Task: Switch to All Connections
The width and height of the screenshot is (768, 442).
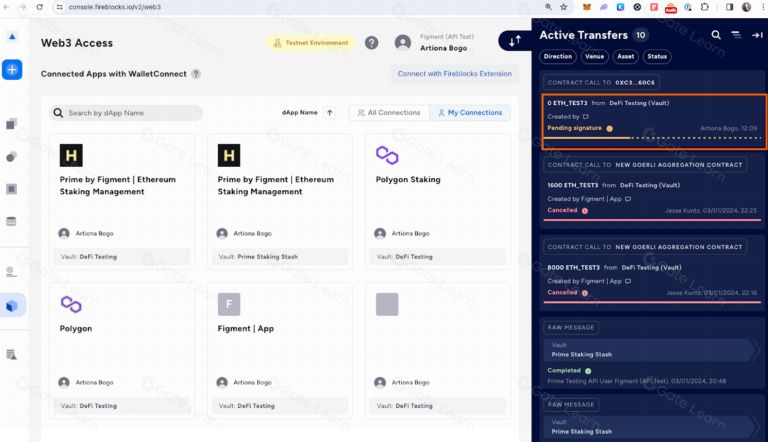Action: pos(389,113)
